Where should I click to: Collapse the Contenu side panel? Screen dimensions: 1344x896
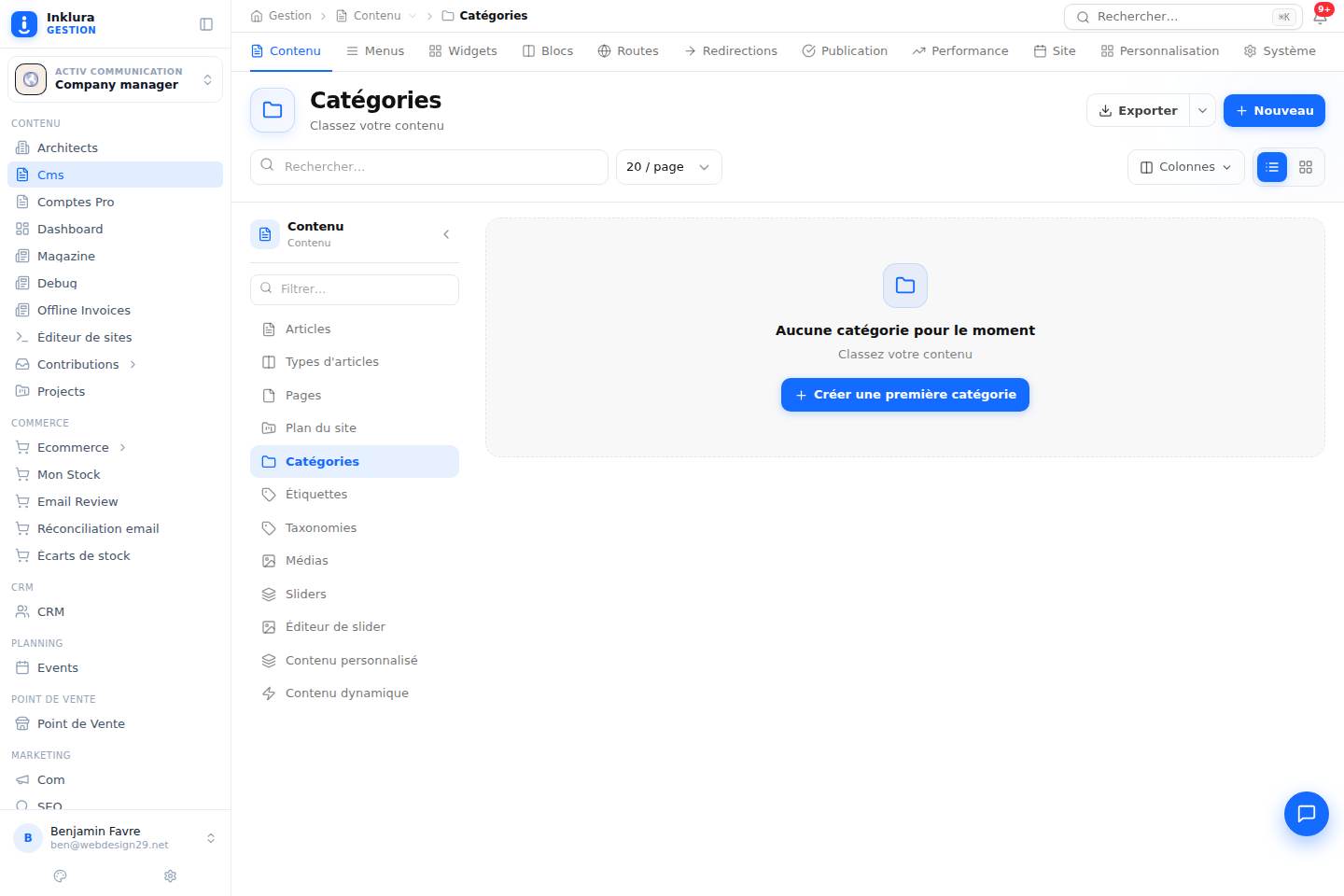446,234
